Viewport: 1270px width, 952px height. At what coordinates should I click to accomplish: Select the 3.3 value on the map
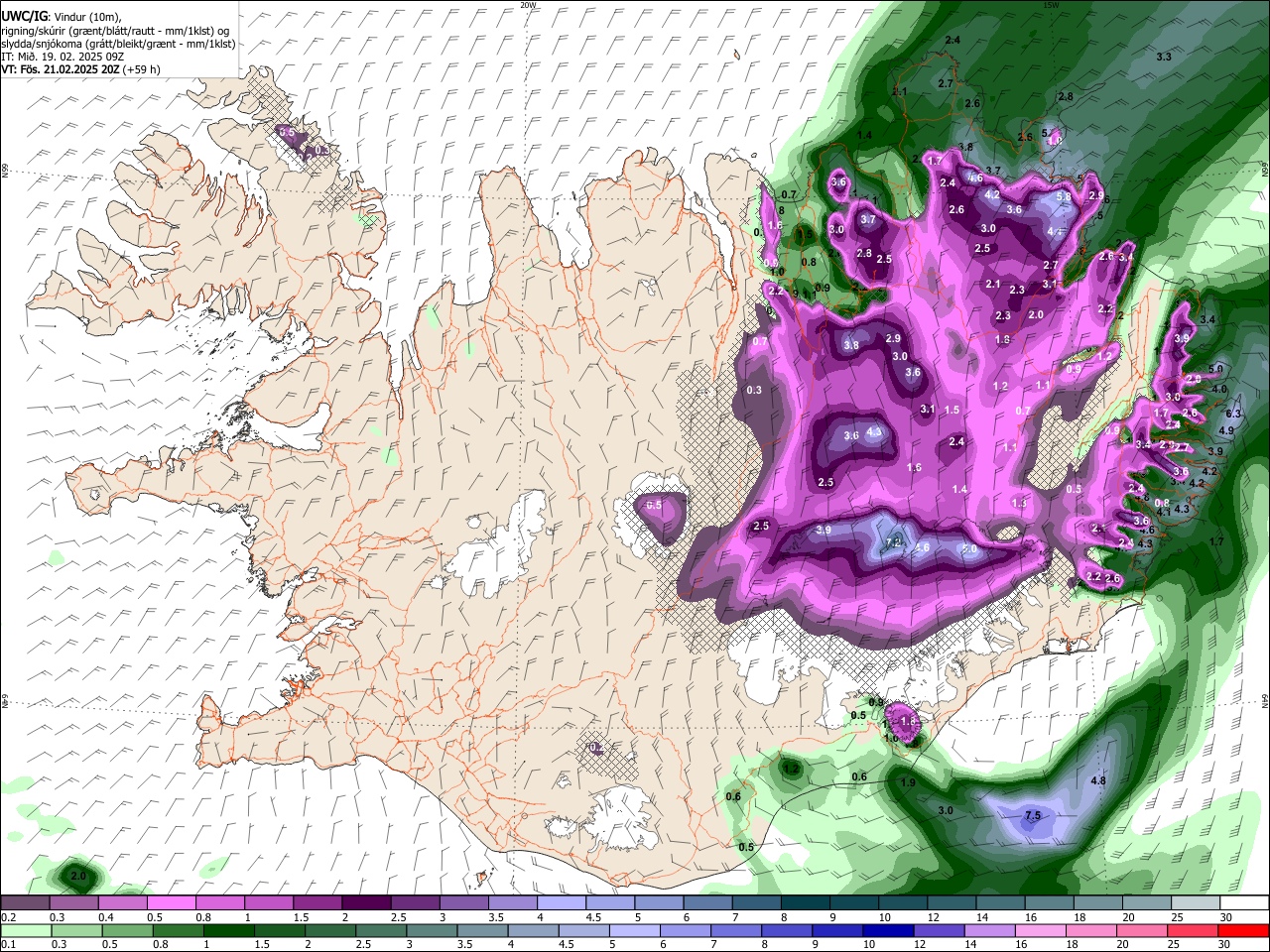click(1164, 58)
